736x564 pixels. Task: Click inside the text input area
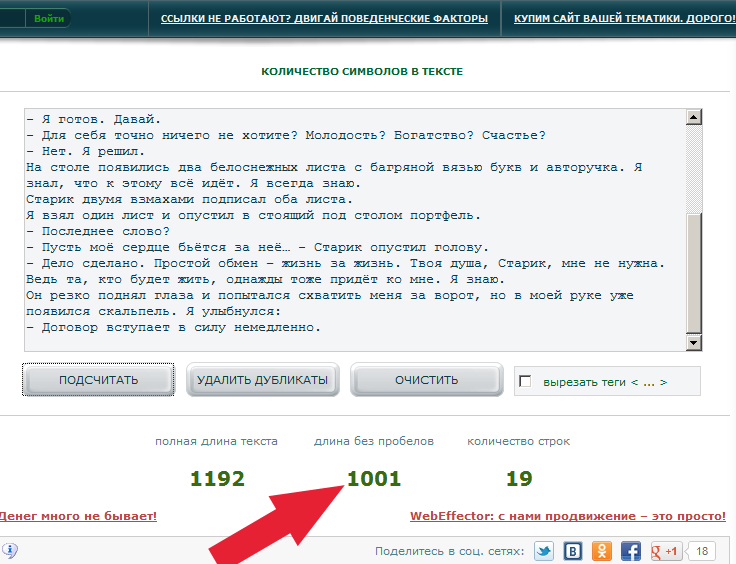(x=350, y=230)
